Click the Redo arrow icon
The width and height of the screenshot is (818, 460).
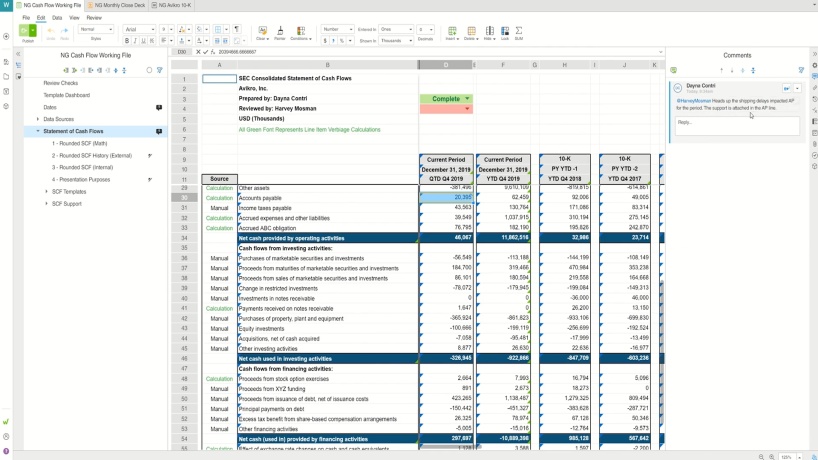tap(64, 31)
